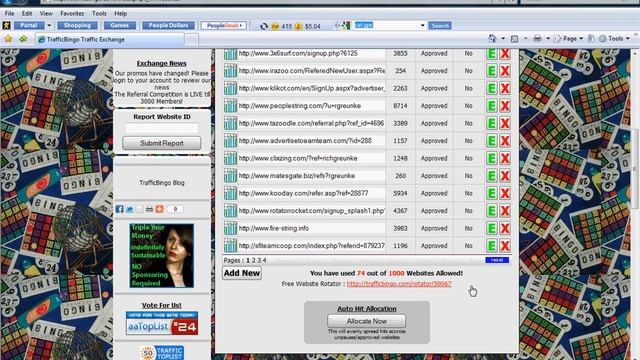Focus the Report Website ID input field

(162, 129)
